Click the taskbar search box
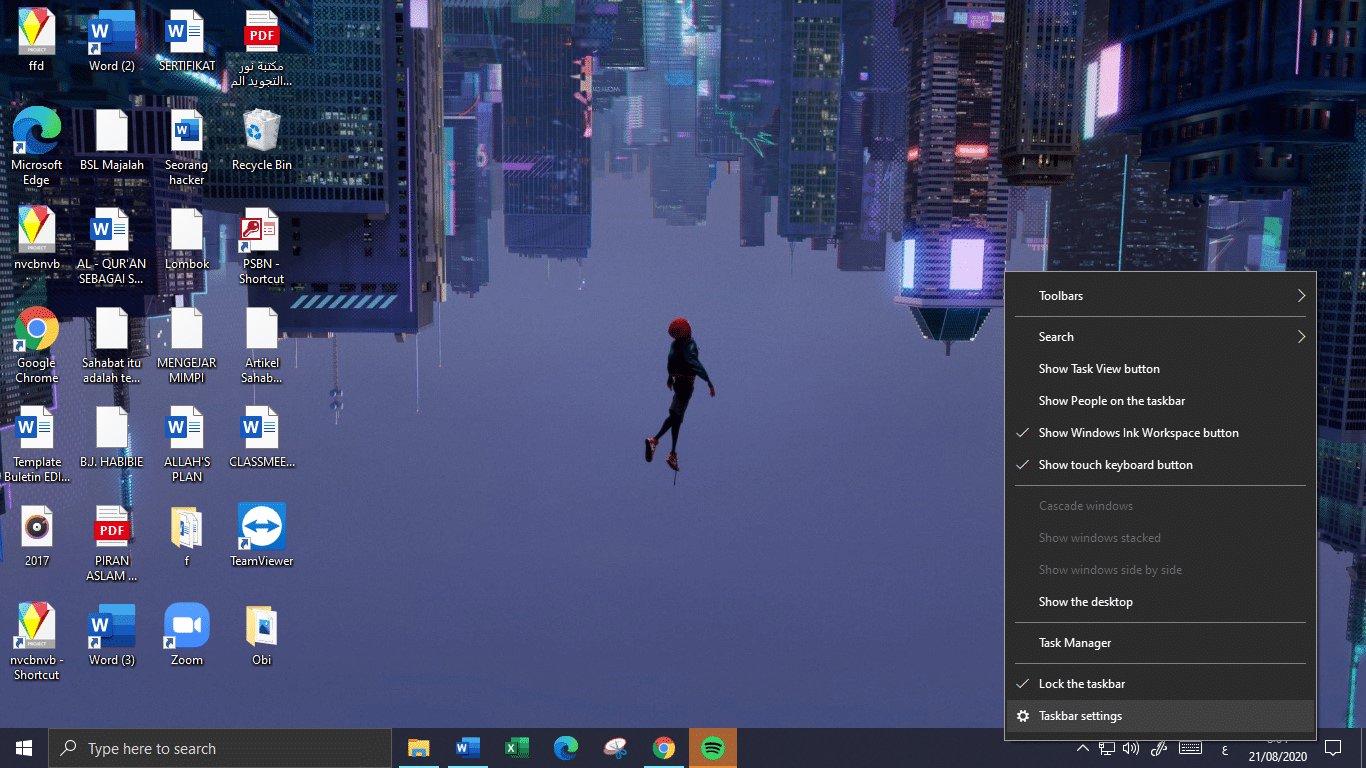Screen dimensions: 1366x768 click(220, 748)
